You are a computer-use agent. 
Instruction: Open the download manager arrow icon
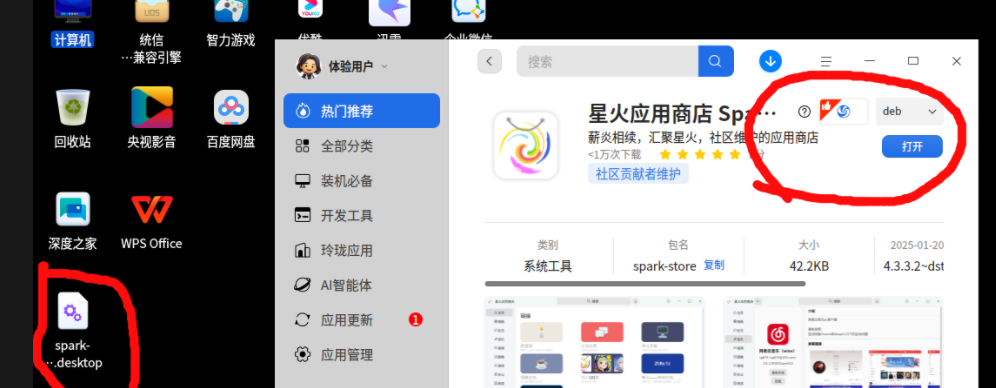770,61
